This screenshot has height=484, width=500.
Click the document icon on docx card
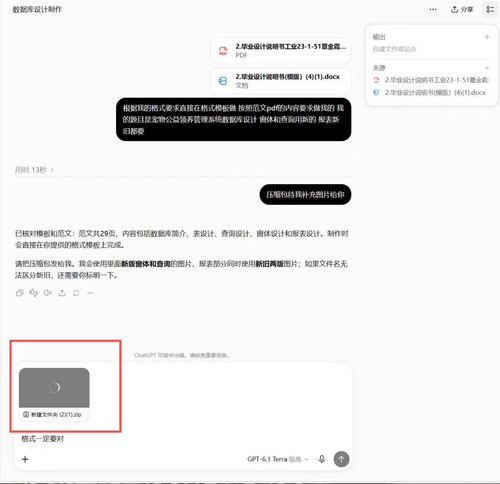click(x=223, y=81)
